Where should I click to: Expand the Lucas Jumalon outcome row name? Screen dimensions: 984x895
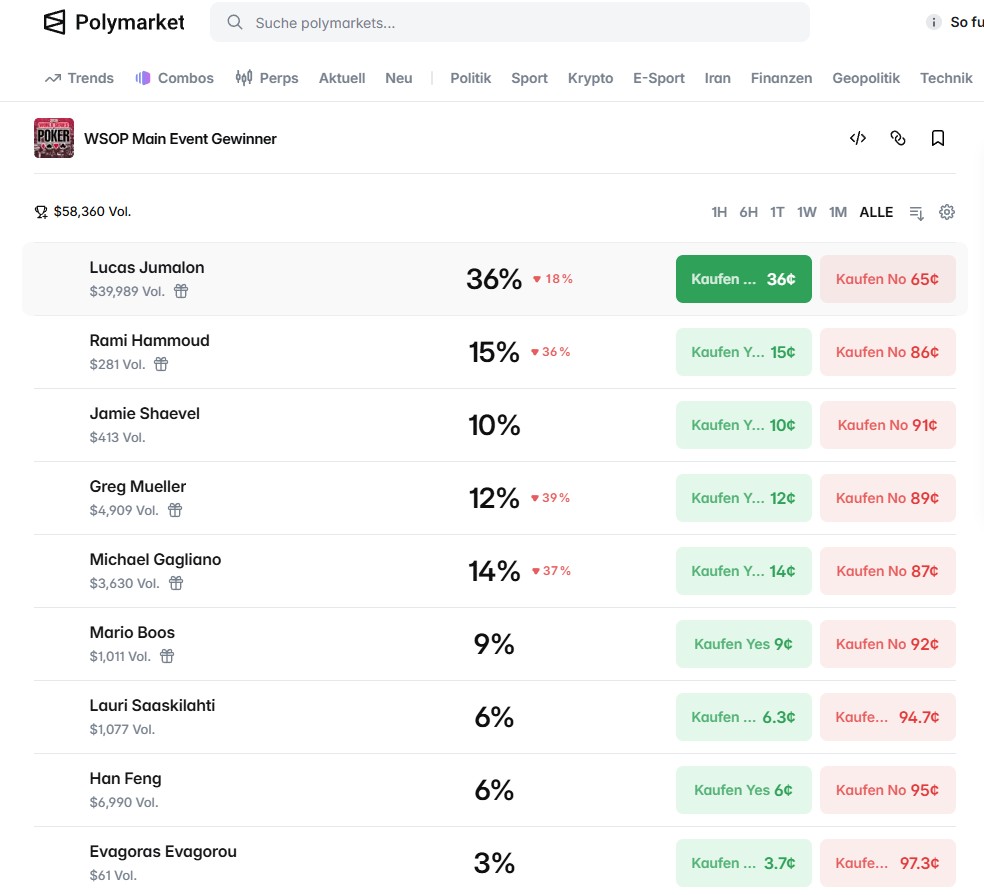coord(147,267)
